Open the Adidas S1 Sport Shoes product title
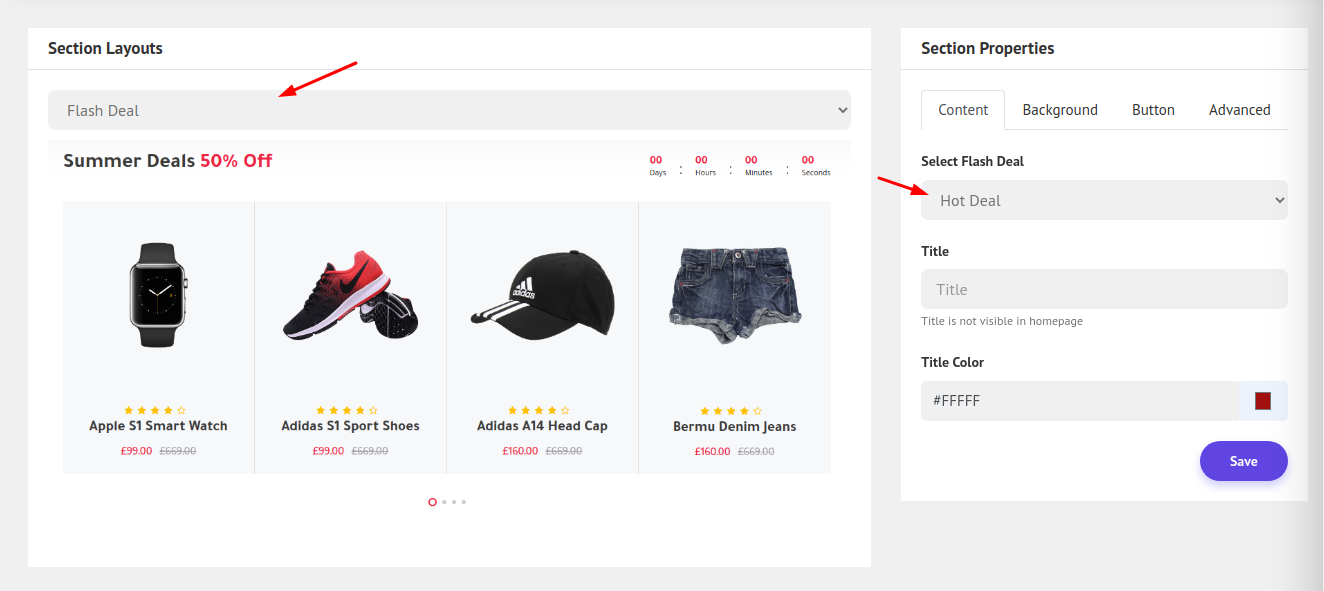 (x=350, y=426)
